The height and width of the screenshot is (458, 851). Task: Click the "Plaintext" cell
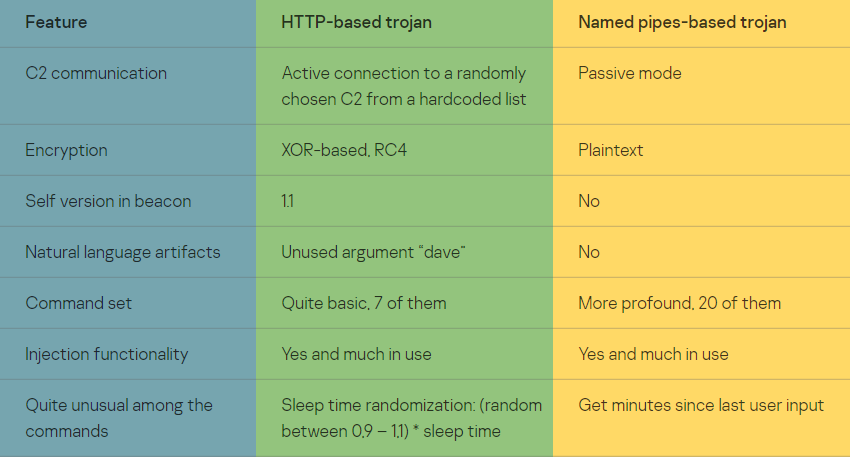610,150
